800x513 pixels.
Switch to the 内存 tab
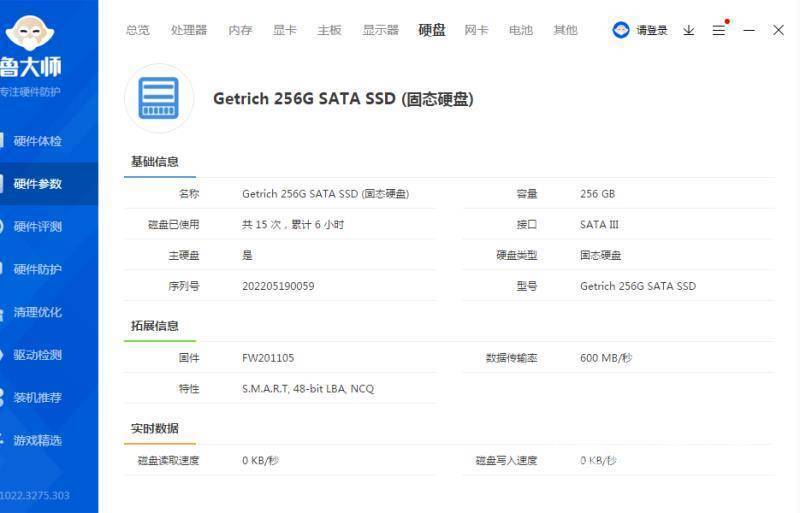tap(240, 30)
